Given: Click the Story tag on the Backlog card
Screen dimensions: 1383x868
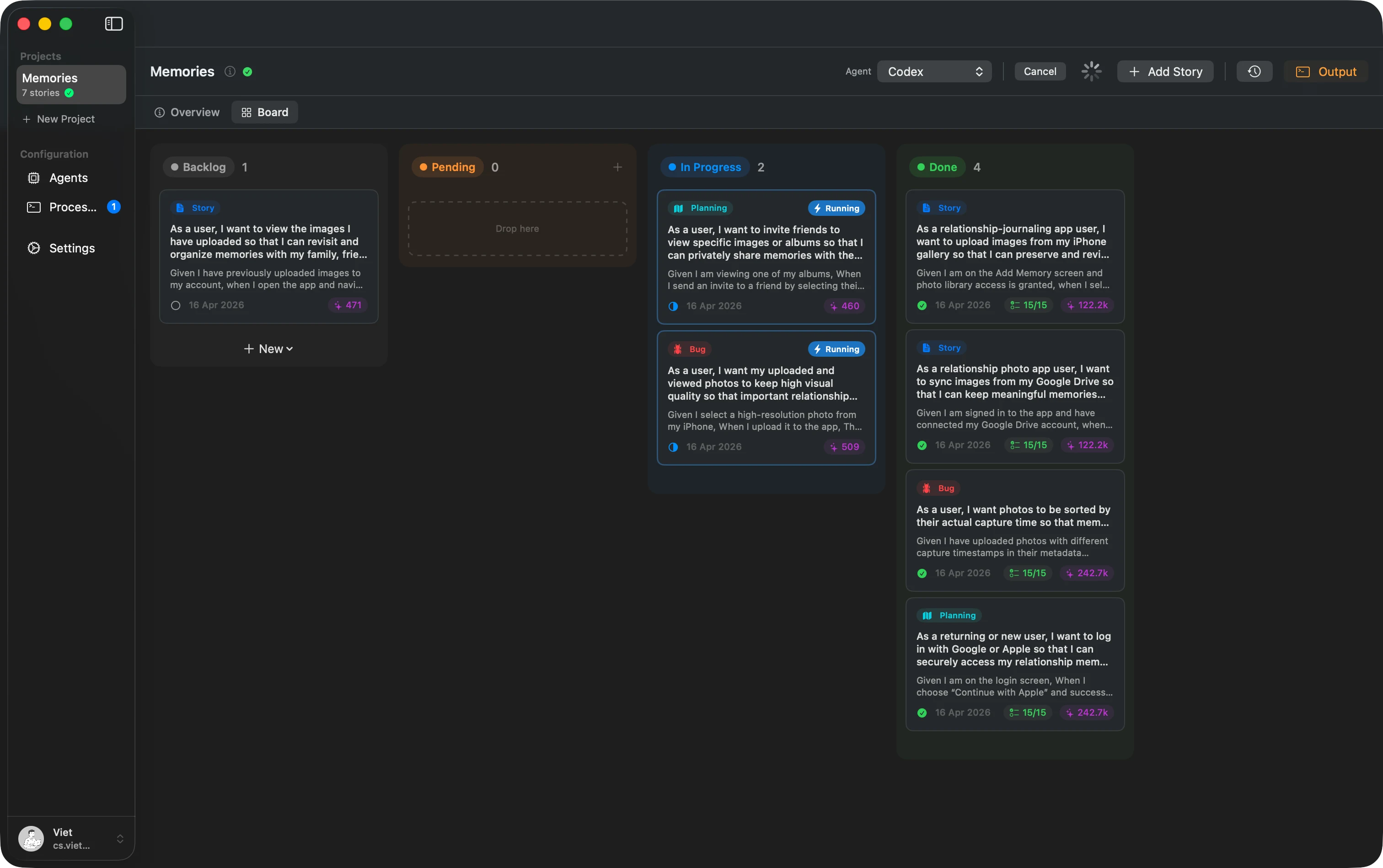Looking at the screenshot, I should 195,208.
